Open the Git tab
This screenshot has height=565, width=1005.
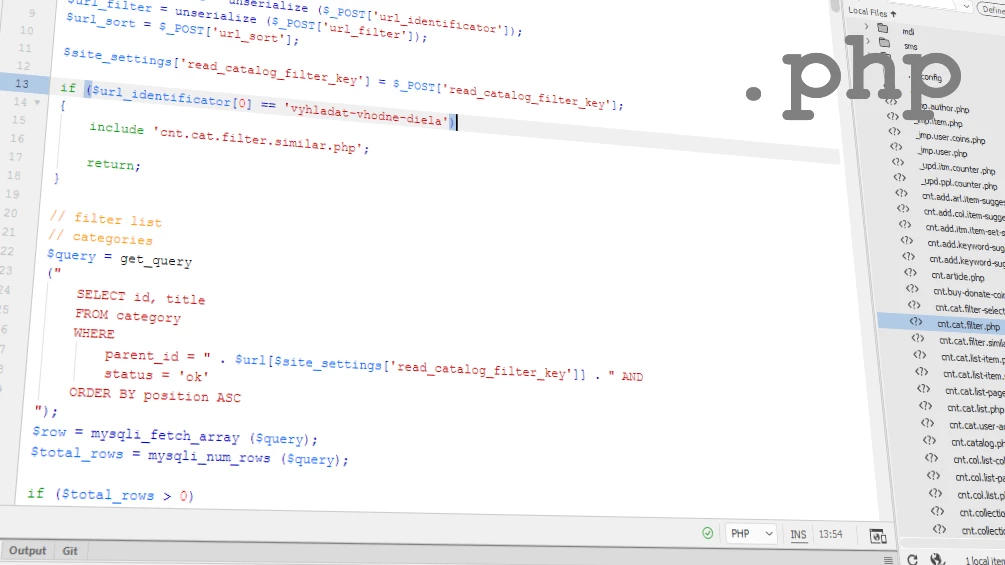(x=70, y=551)
